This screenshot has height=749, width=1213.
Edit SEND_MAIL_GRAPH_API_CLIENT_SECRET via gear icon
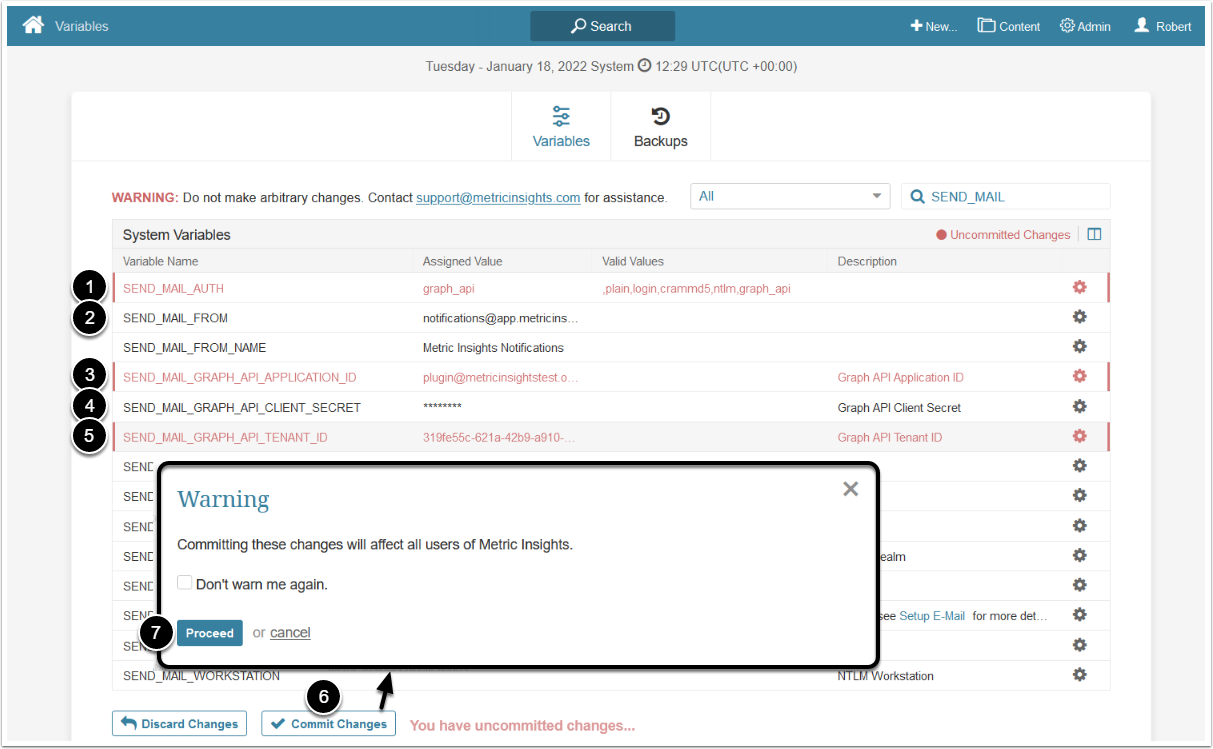click(1079, 406)
